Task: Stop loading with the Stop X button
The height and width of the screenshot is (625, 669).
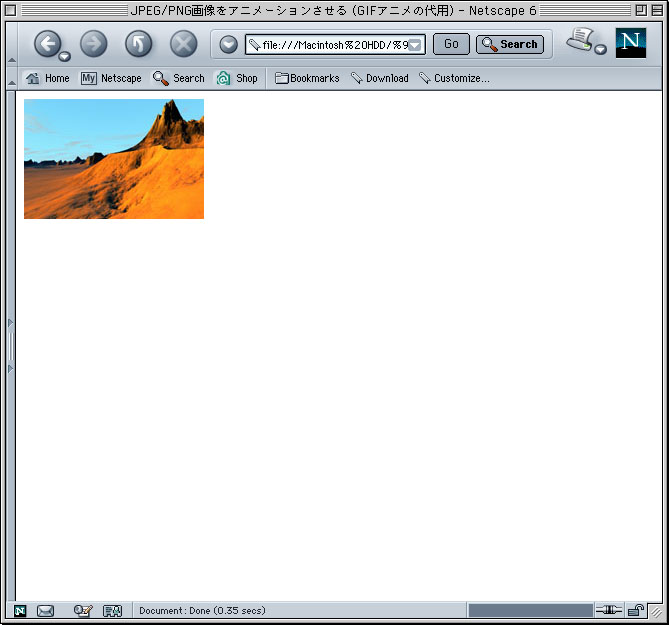Action: point(183,44)
